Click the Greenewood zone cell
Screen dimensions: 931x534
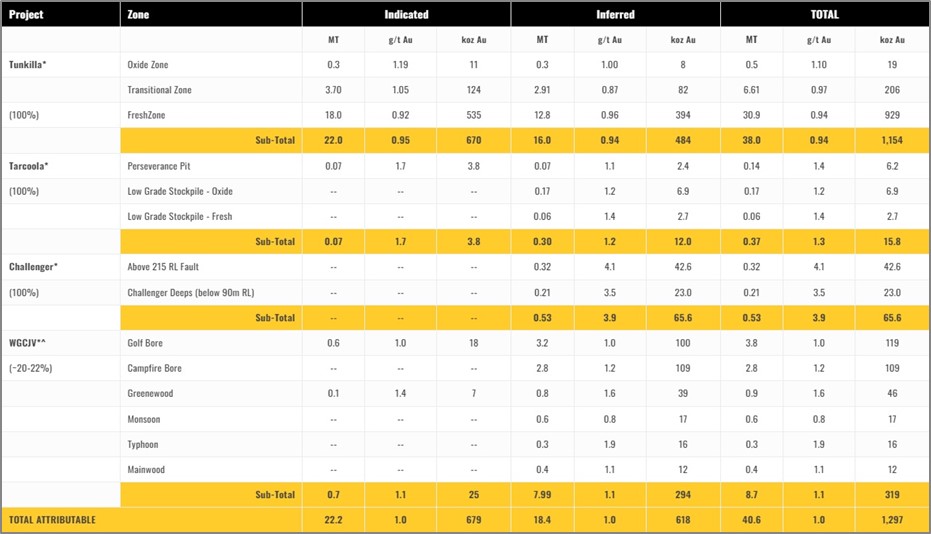[150, 393]
